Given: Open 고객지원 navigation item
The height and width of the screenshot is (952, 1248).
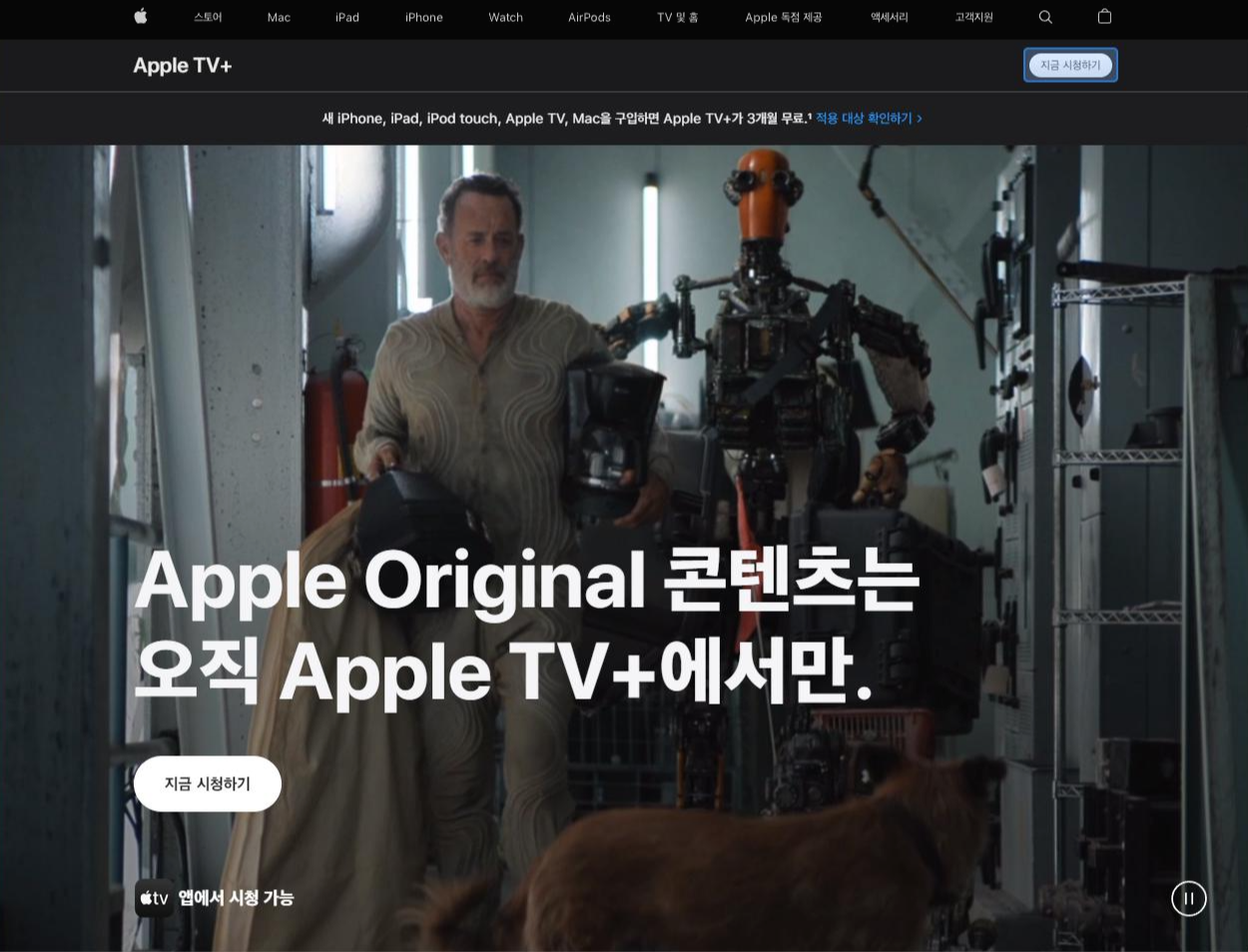Looking at the screenshot, I should (973, 17).
